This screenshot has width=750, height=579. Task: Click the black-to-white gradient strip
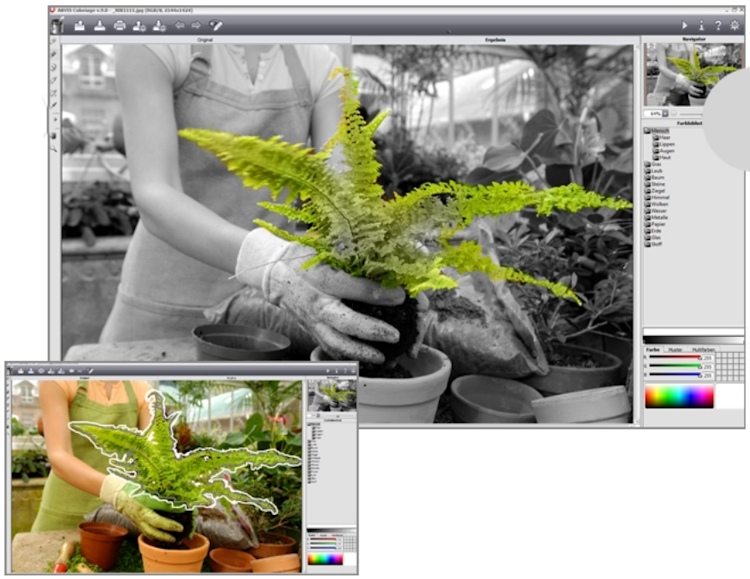pyautogui.click(x=694, y=340)
